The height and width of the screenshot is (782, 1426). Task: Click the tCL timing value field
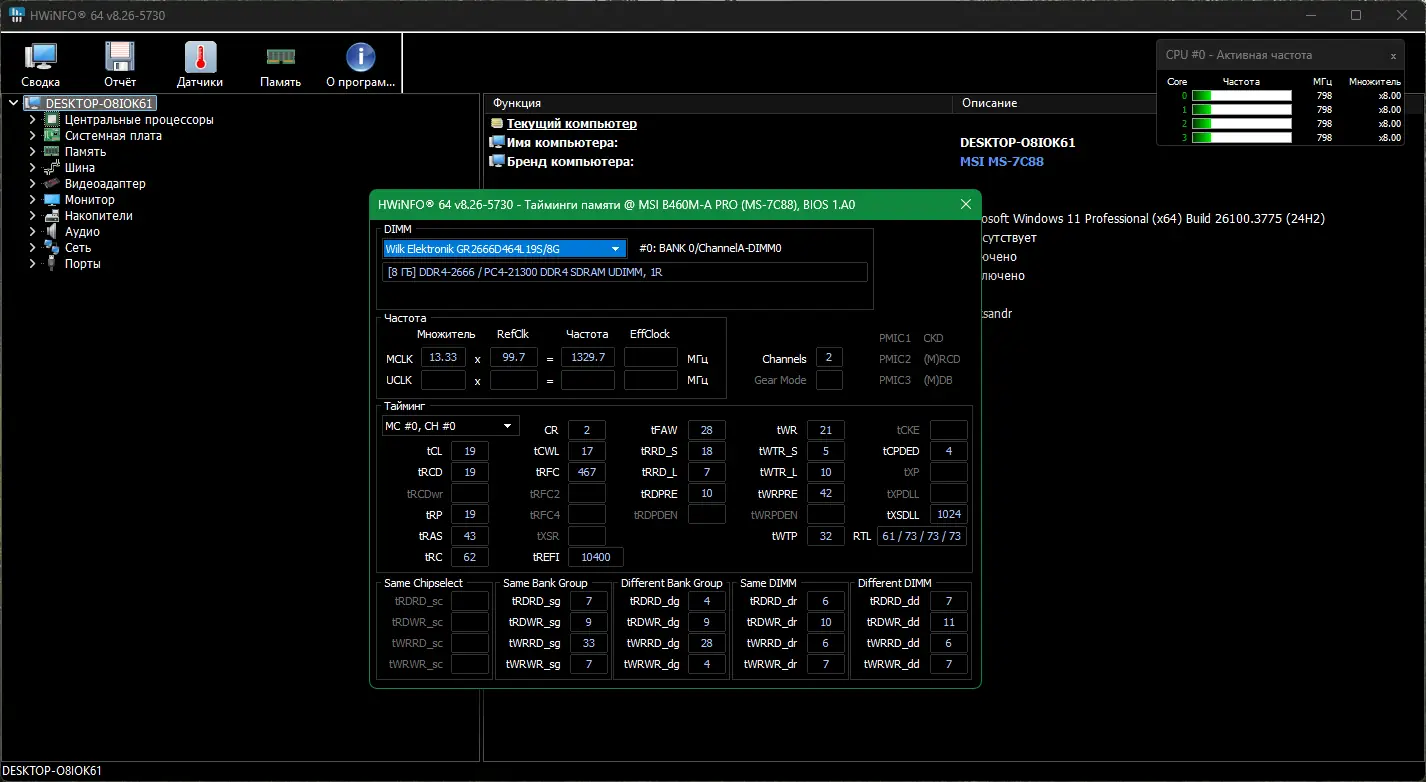(x=470, y=451)
